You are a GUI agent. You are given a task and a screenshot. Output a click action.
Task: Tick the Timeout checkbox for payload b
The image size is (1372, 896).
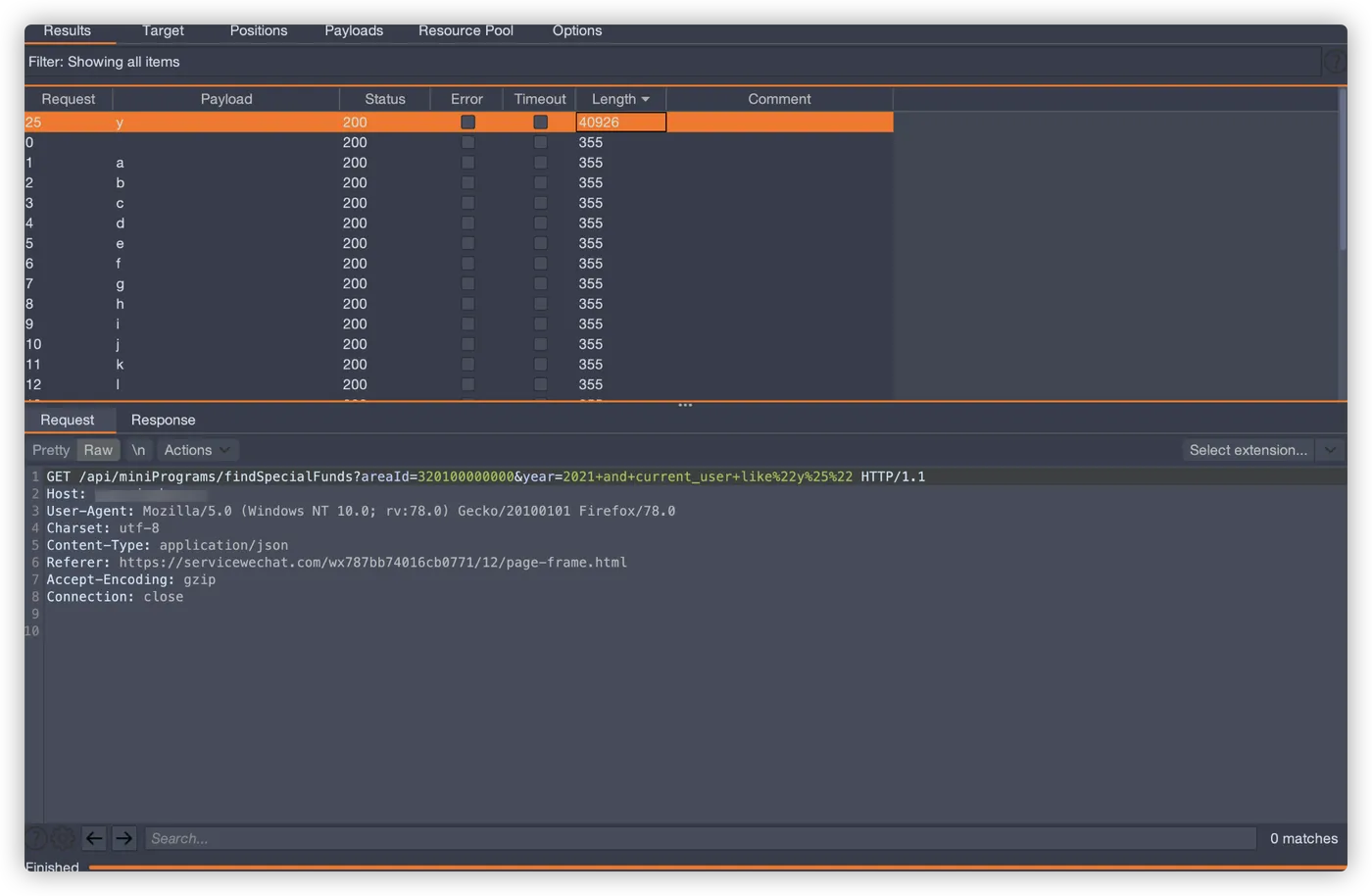[540, 183]
